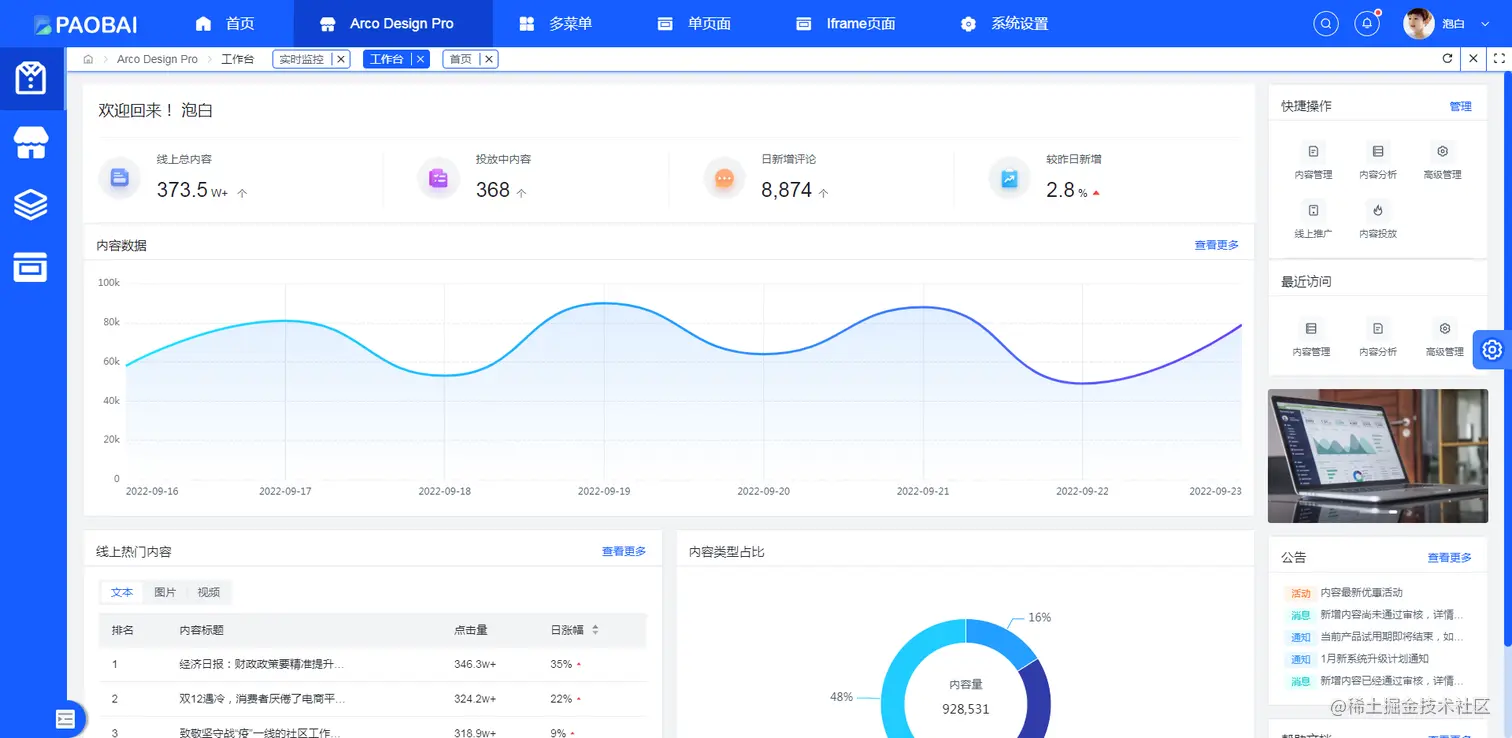Image resolution: width=1512 pixels, height=738 pixels.
Task: Click 内容分析 icon under 最近访问
Action: tap(1378, 328)
